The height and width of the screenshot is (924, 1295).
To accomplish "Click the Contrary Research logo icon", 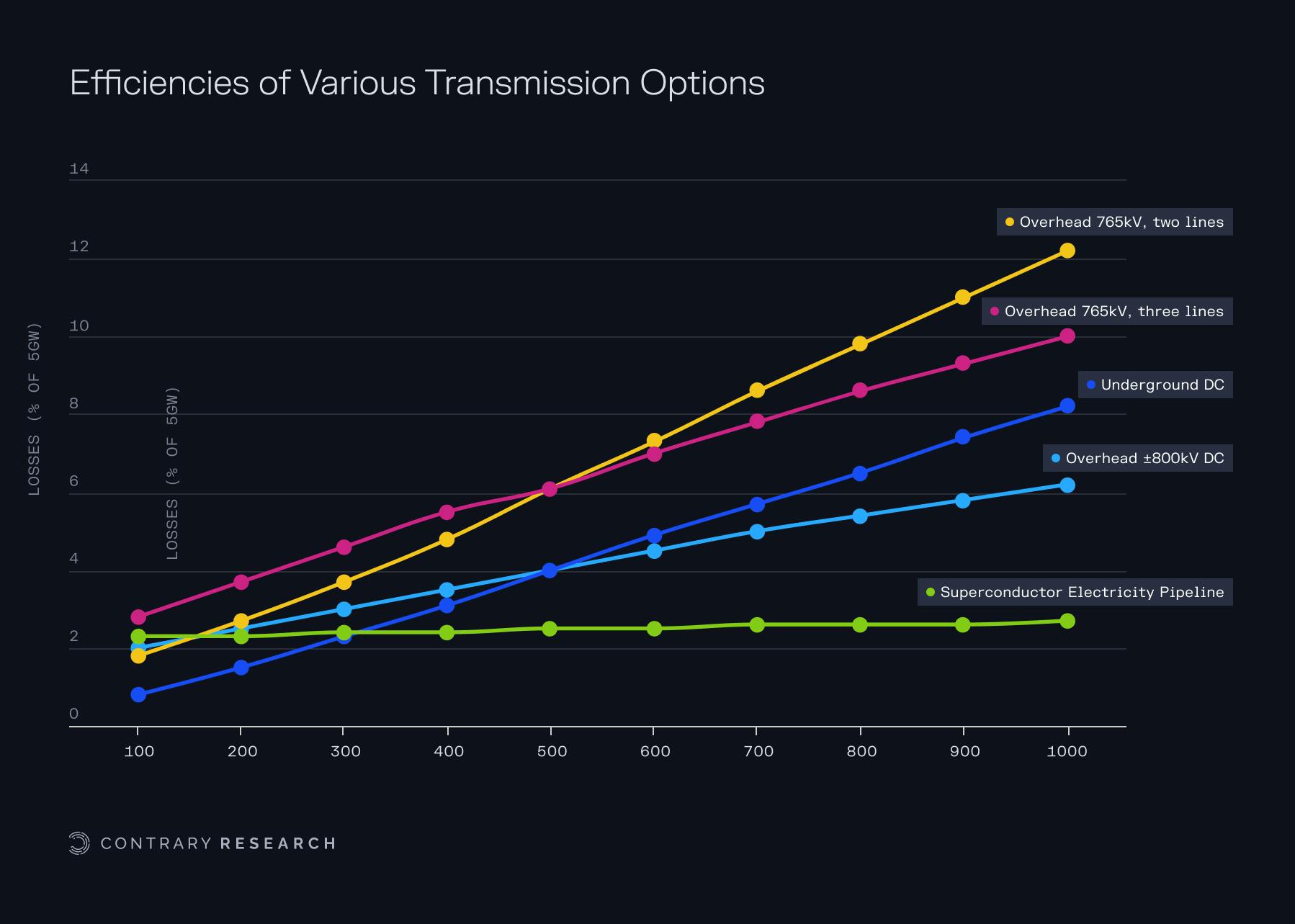I will click(79, 843).
